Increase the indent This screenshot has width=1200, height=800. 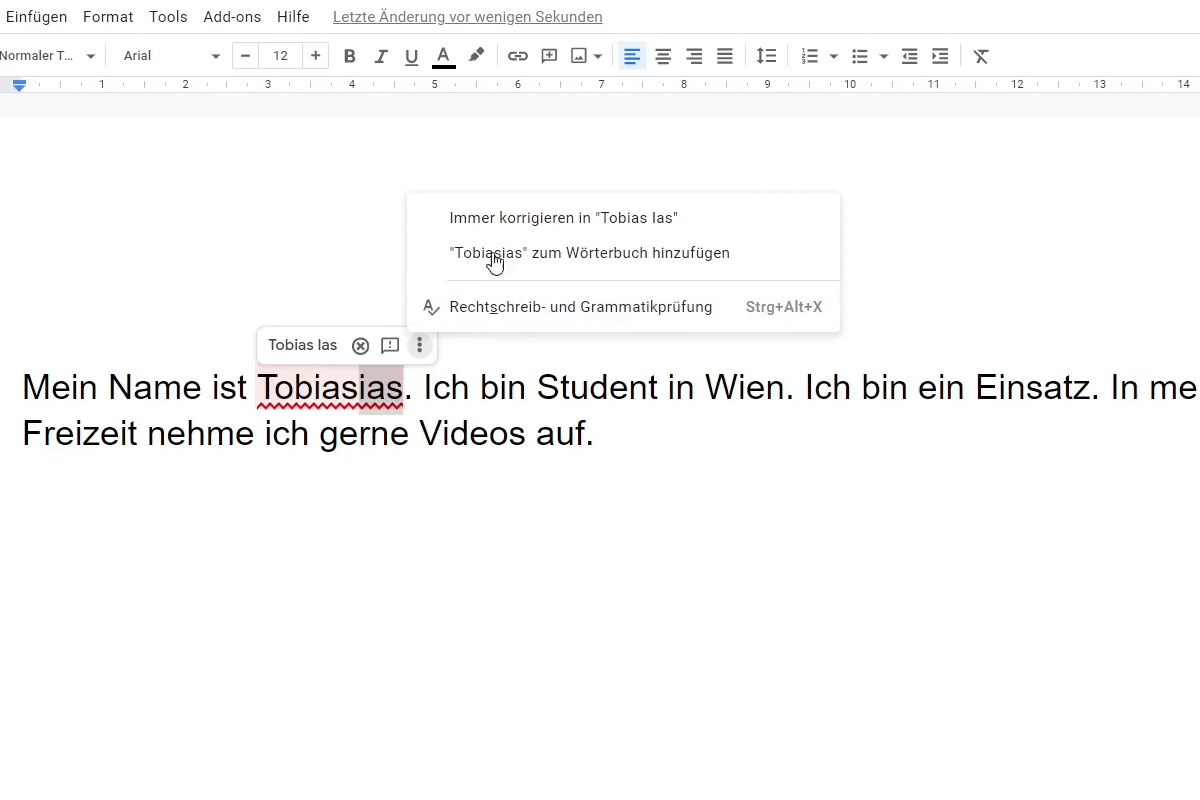[x=940, y=56]
